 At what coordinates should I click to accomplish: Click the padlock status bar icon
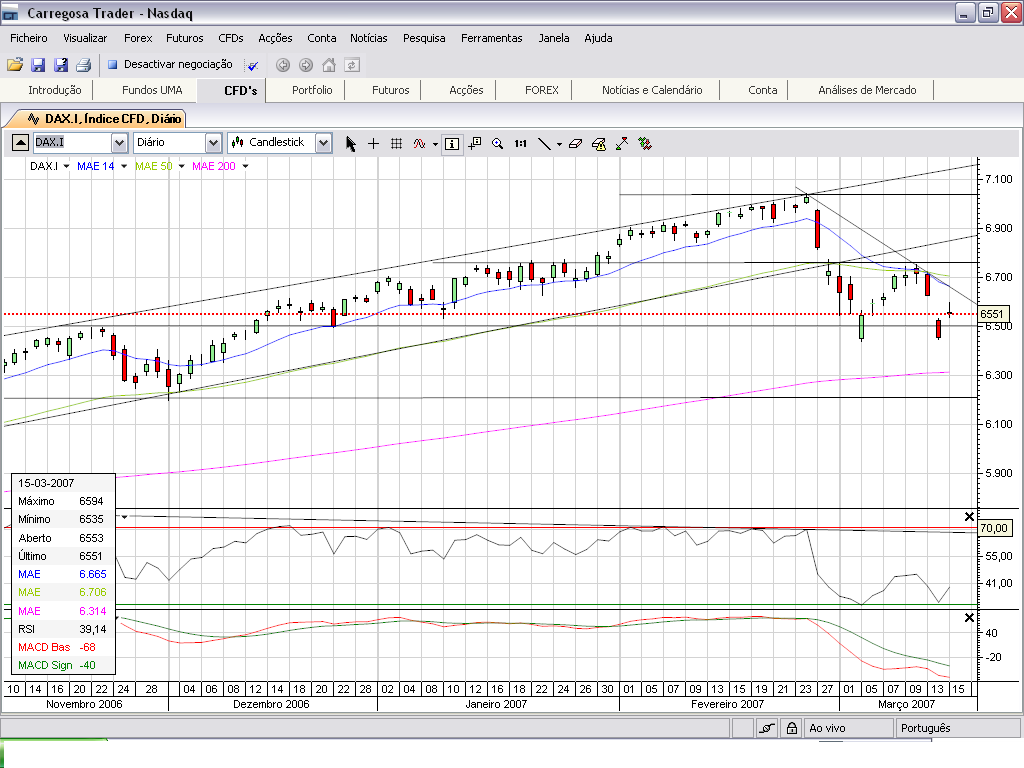click(792, 728)
